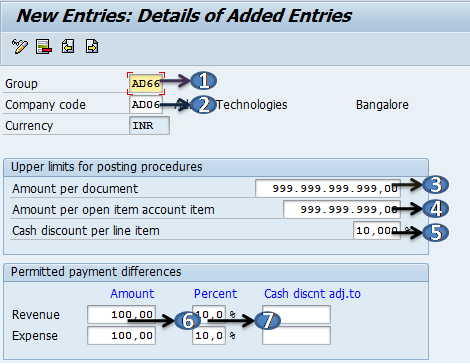Click the Expense row label
Image resolution: width=470 pixels, height=364 pixels.
pos(35,336)
